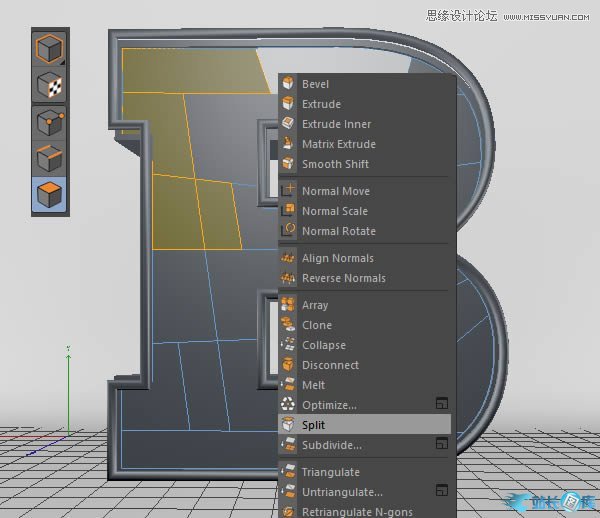Pick Matrix Extrude in the menu
Viewport: 600px width, 518px height.
click(338, 144)
